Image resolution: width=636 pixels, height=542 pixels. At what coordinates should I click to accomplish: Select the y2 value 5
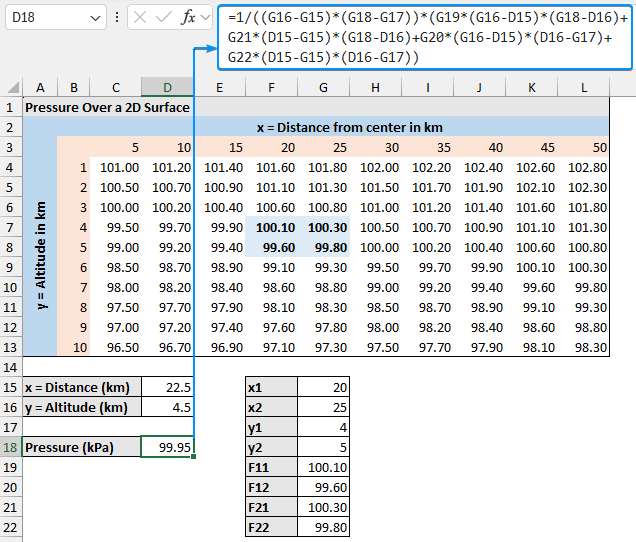[323, 447]
